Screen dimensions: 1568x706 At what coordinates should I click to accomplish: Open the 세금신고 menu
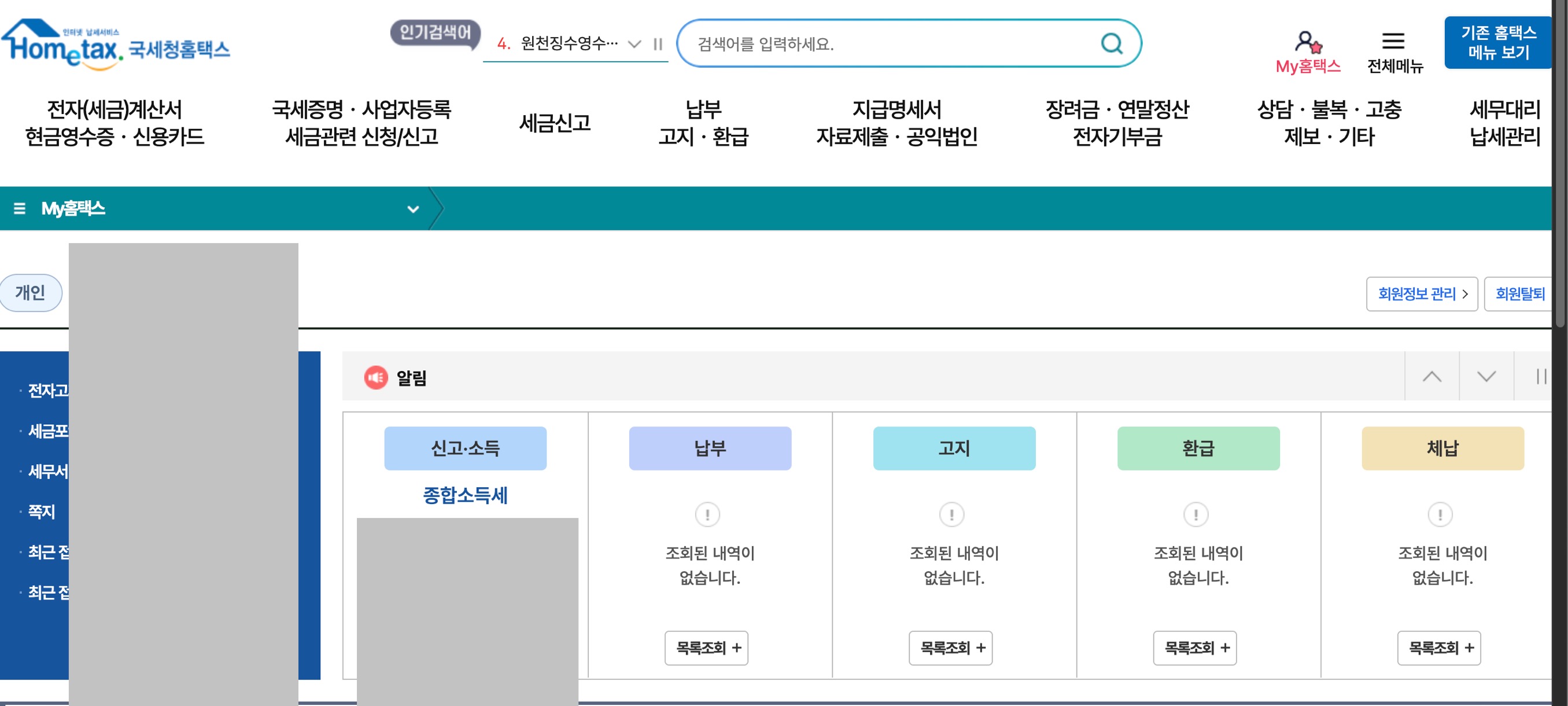[x=555, y=123]
